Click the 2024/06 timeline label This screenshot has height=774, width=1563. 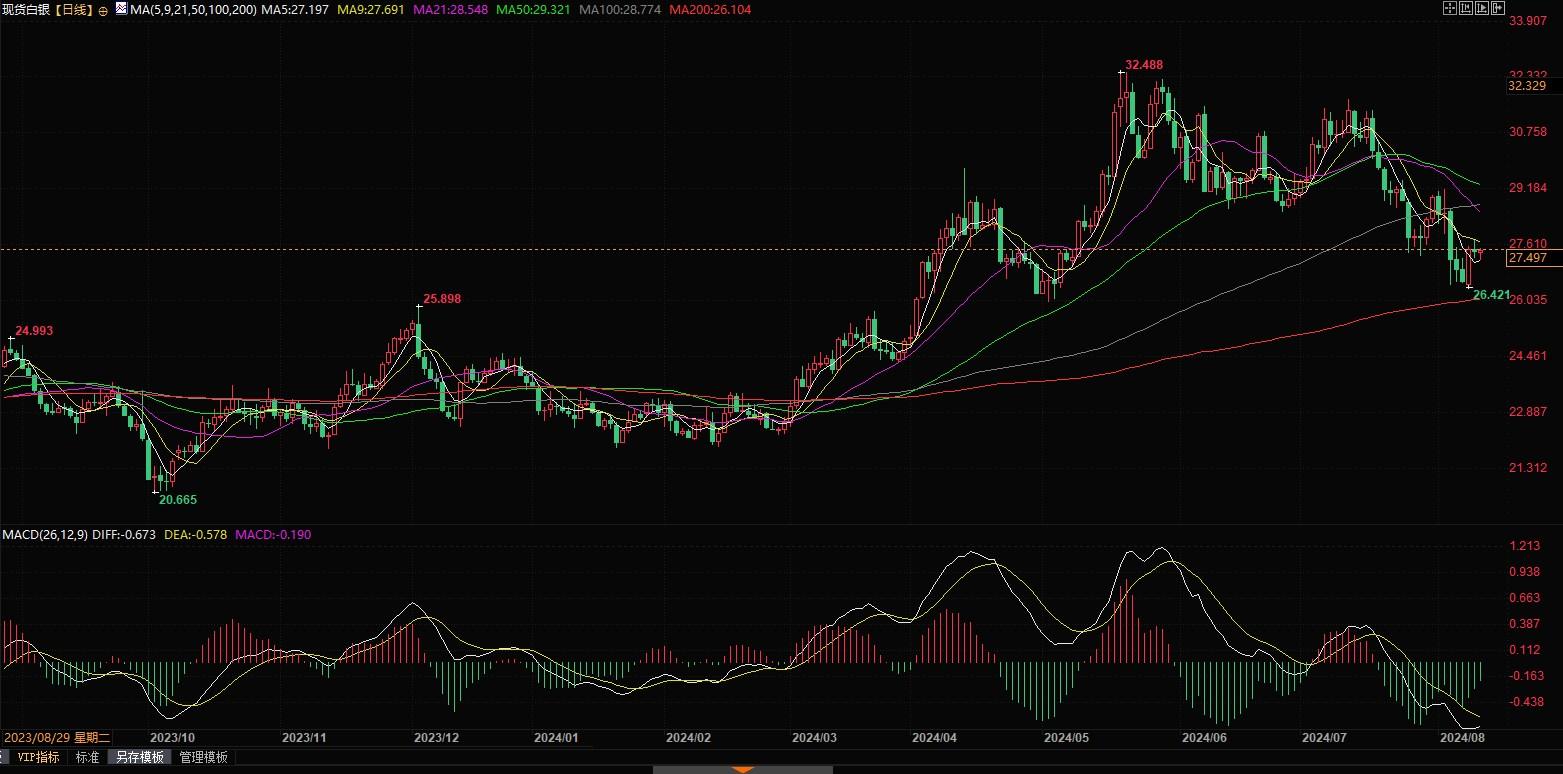[x=1204, y=737]
